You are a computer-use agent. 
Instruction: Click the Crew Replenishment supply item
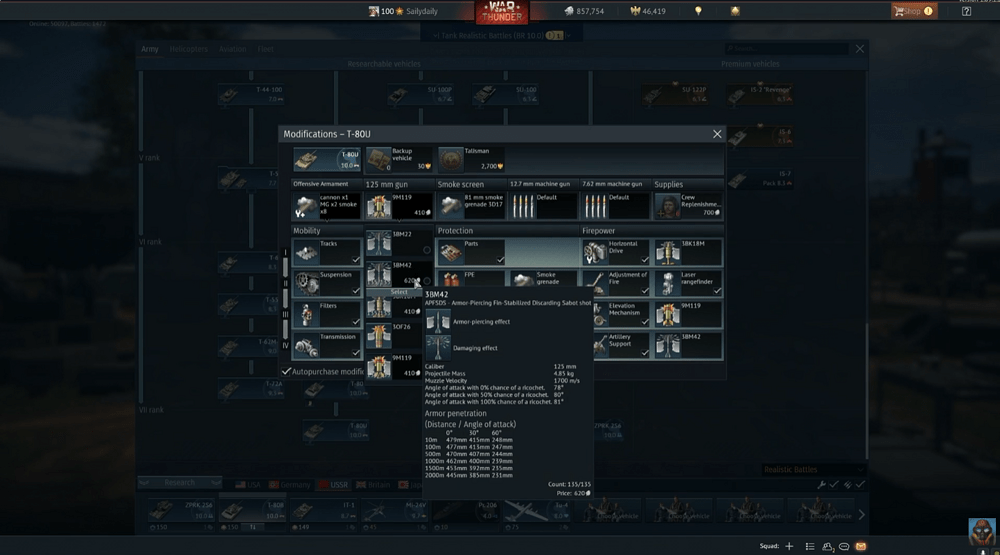pos(688,206)
